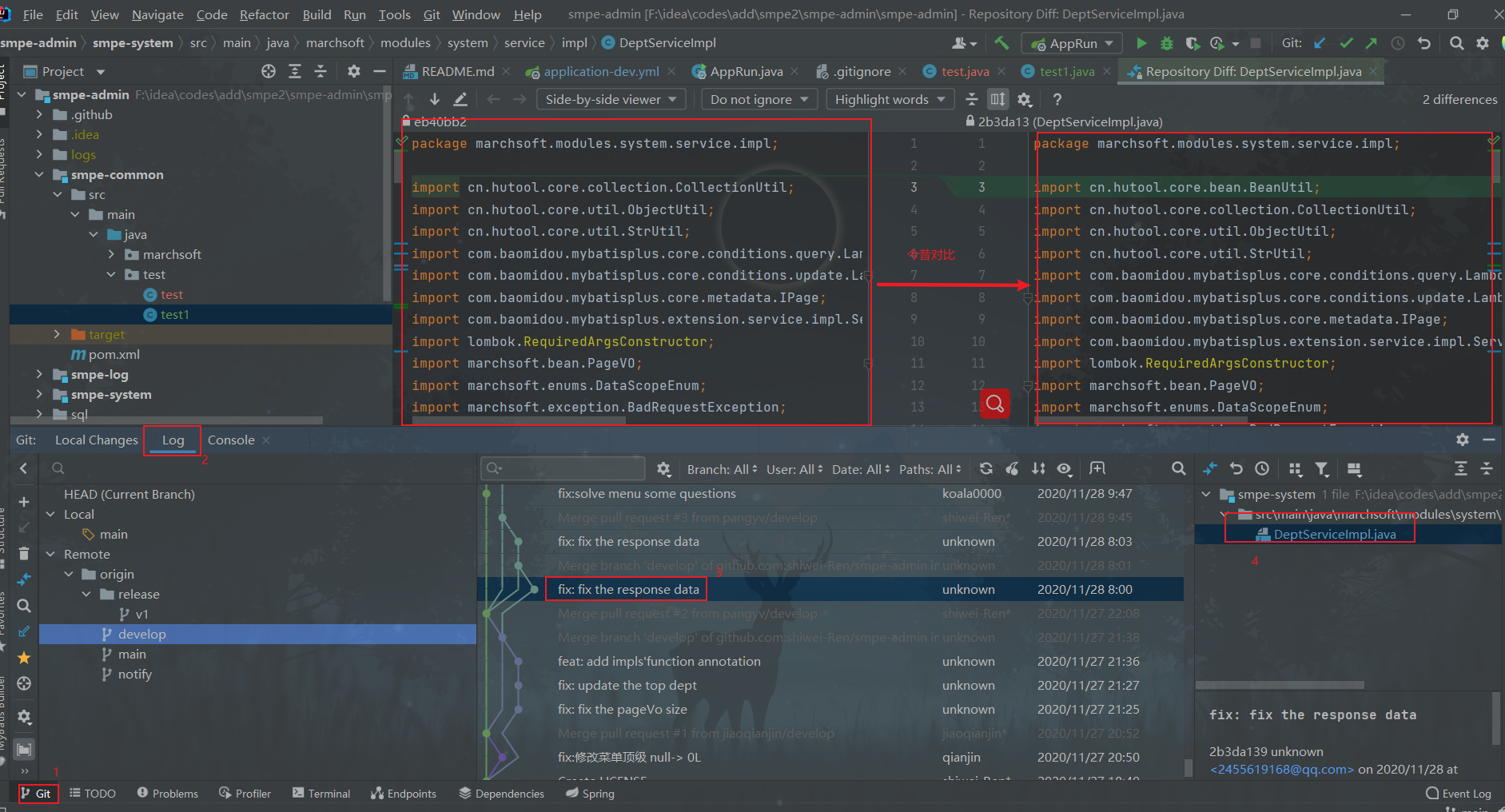The height and width of the screenshot is (812, 1505).
Task: Open Highlight words dropdown
Action: [890, 99]
